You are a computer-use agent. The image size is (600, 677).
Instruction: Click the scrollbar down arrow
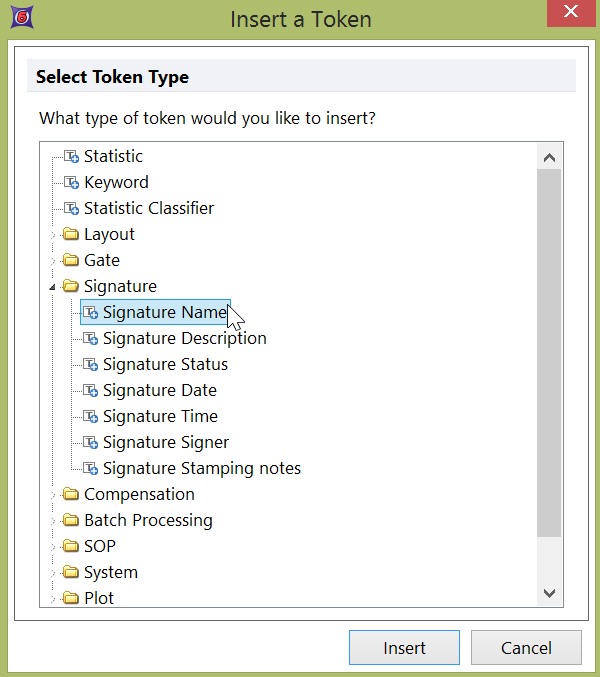[549, 593]
